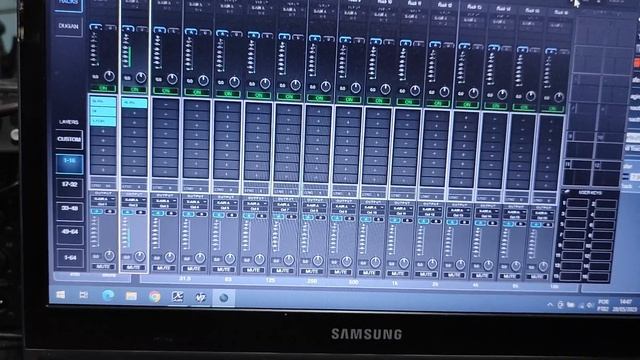The width and height of the screenshot is (640, 360).
Task: Open the taskbar clock and date
Action: [x=624, y=305]
